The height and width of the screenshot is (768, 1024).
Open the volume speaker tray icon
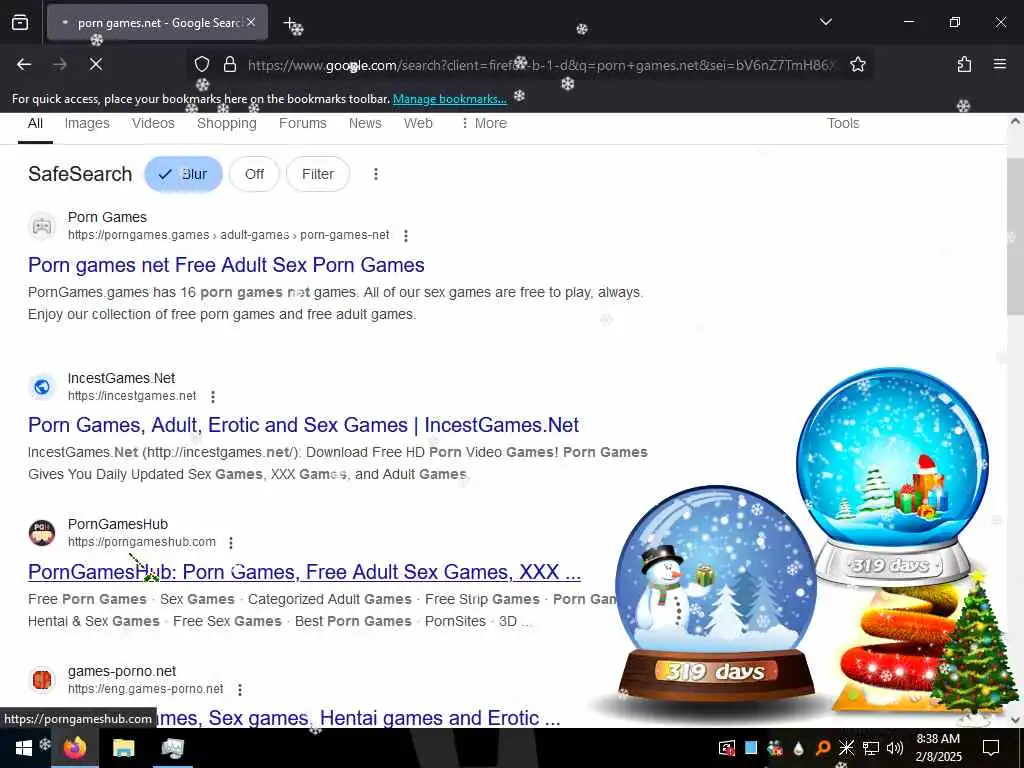[895, 748]
